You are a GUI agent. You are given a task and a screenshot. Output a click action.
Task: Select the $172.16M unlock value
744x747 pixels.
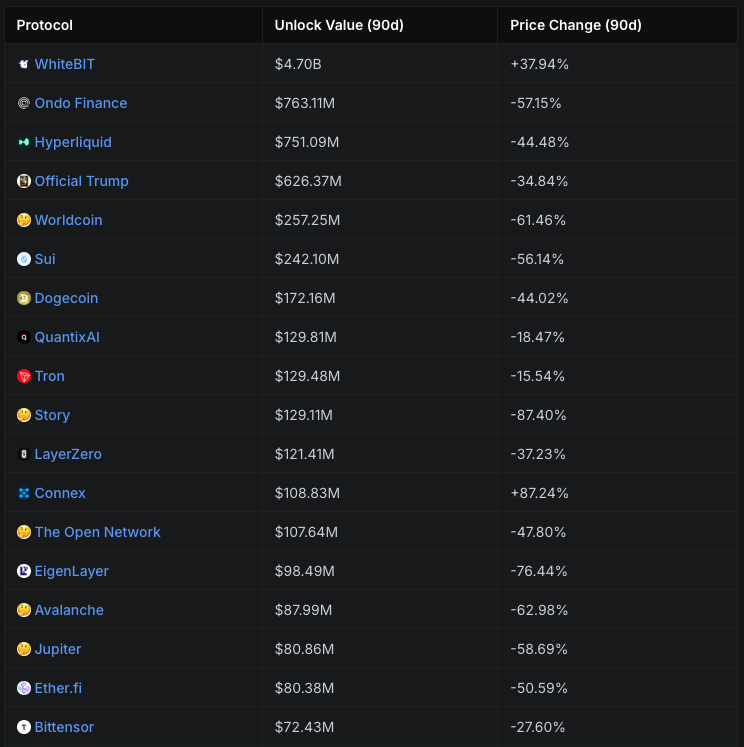[305, 298]
